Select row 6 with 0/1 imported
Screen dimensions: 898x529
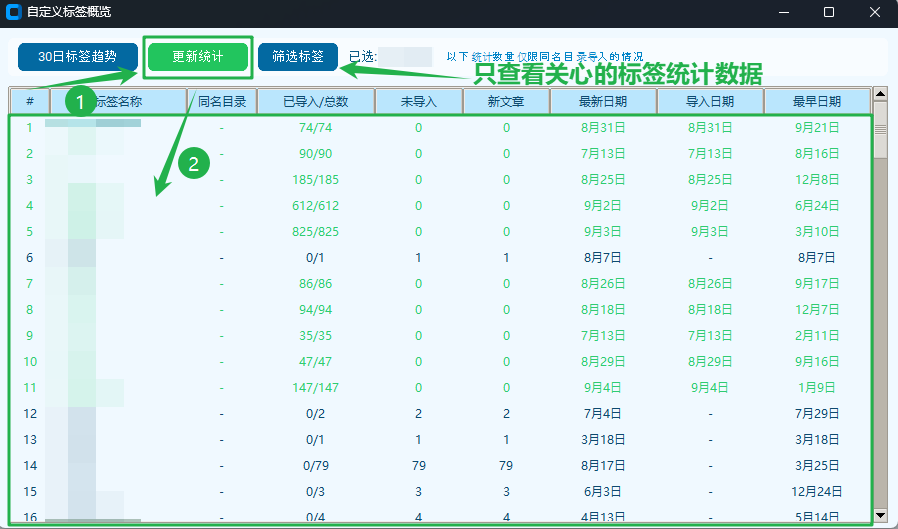[x=440, y=258]
